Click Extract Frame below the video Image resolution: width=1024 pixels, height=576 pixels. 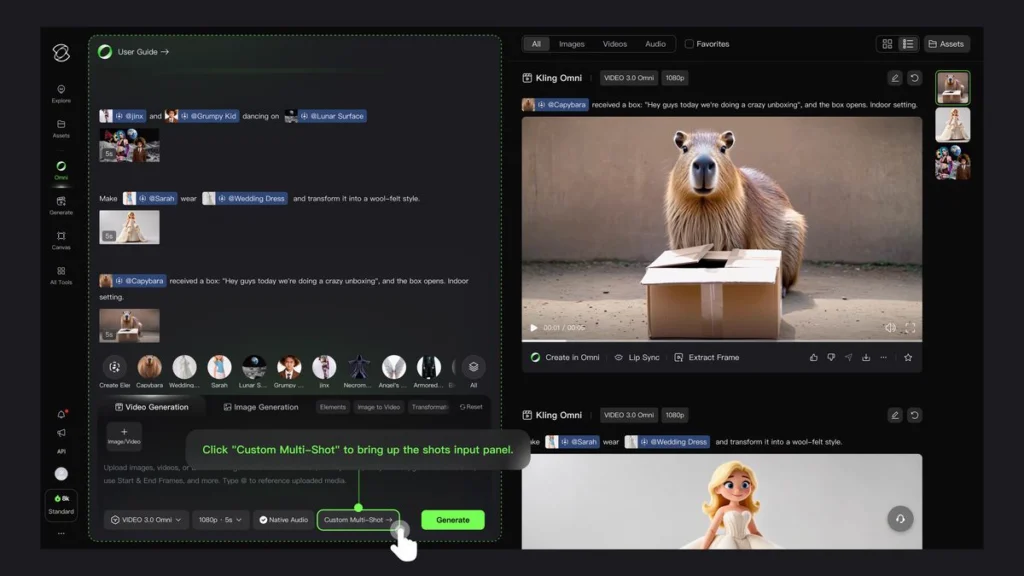tap(707, 357)
